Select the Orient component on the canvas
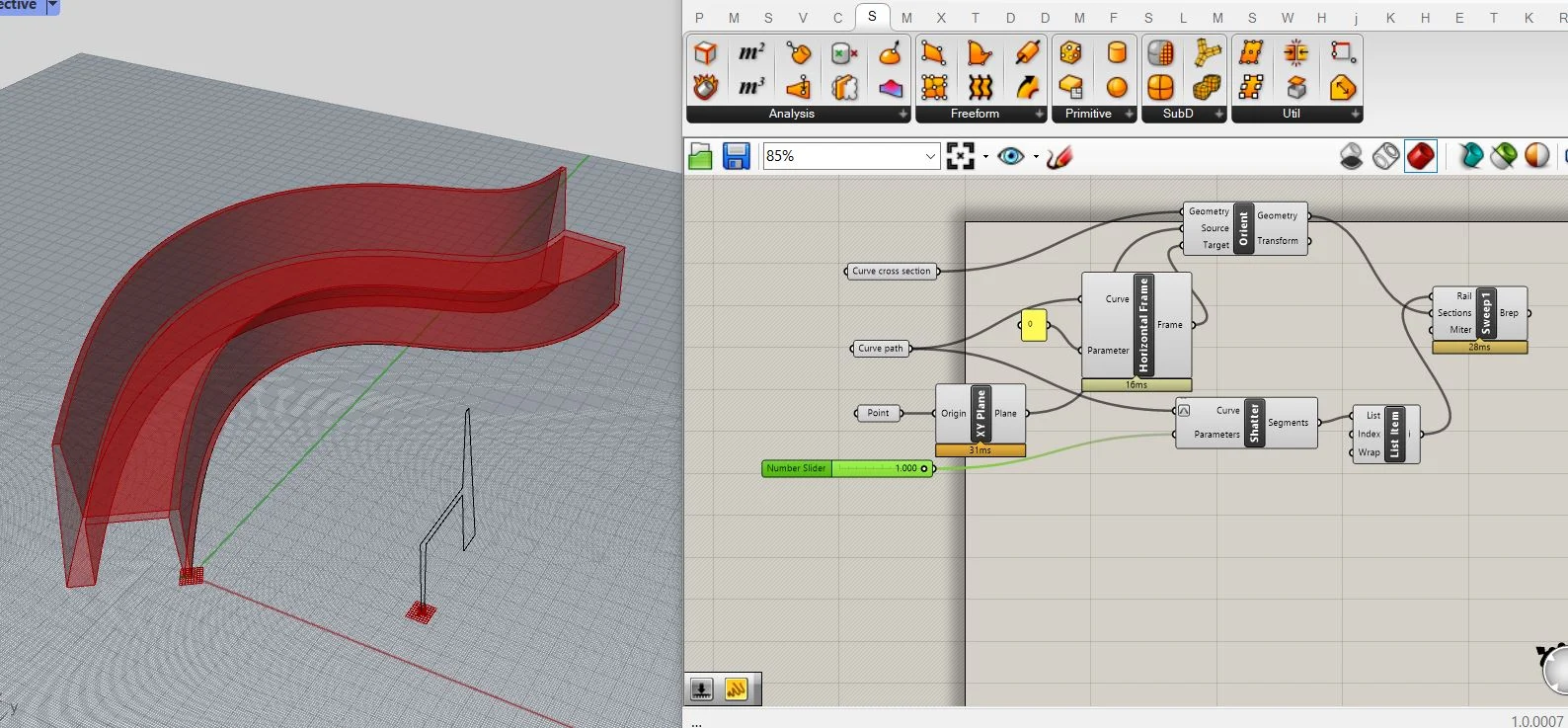Screen dimensions: 1568x728 point(1243,228)
